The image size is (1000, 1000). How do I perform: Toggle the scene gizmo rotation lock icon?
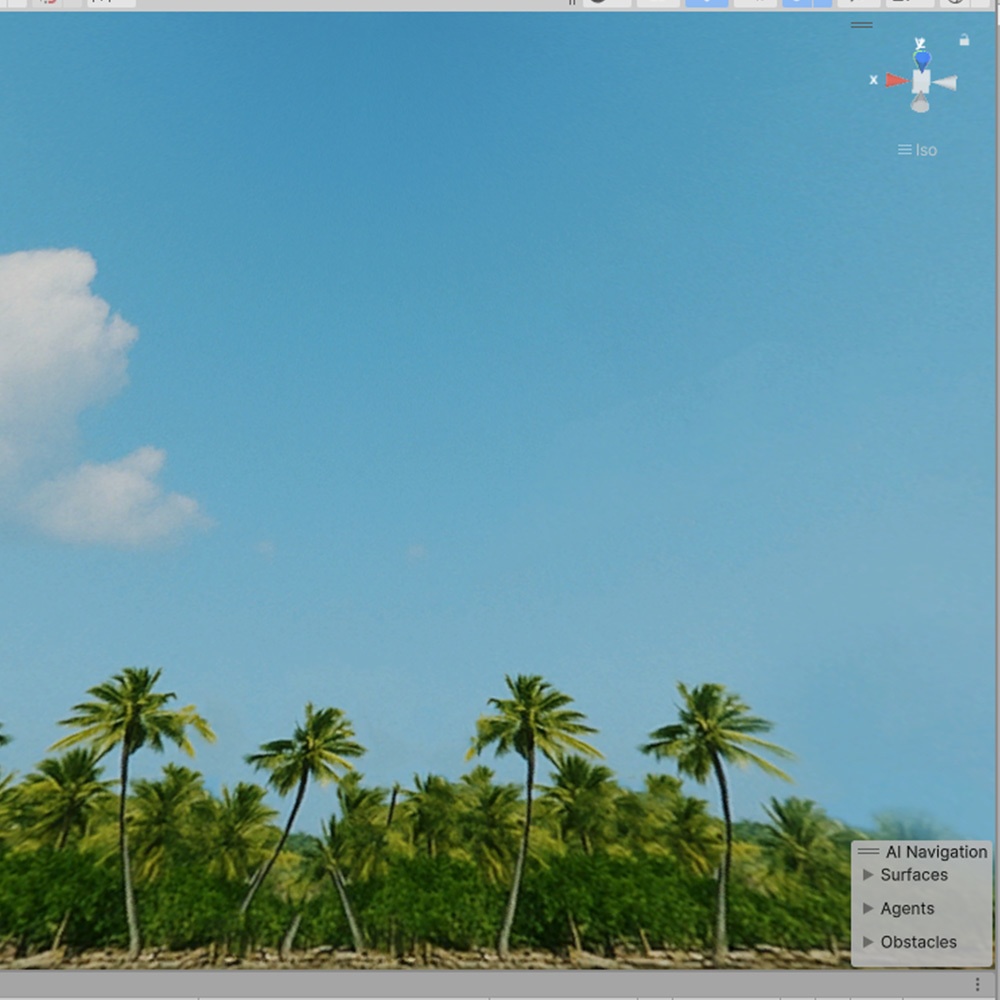(964, 40)
